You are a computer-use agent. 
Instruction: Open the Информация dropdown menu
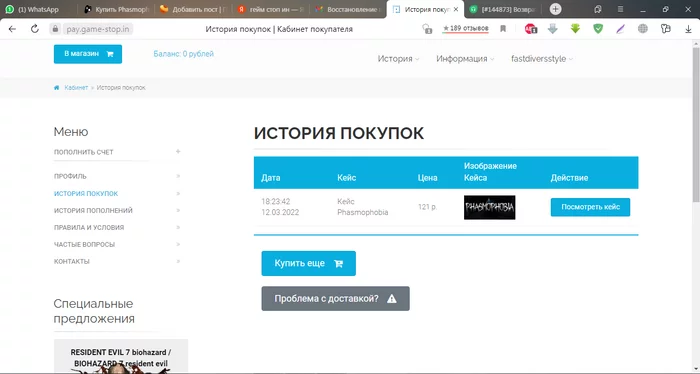(x=465, y=59)
